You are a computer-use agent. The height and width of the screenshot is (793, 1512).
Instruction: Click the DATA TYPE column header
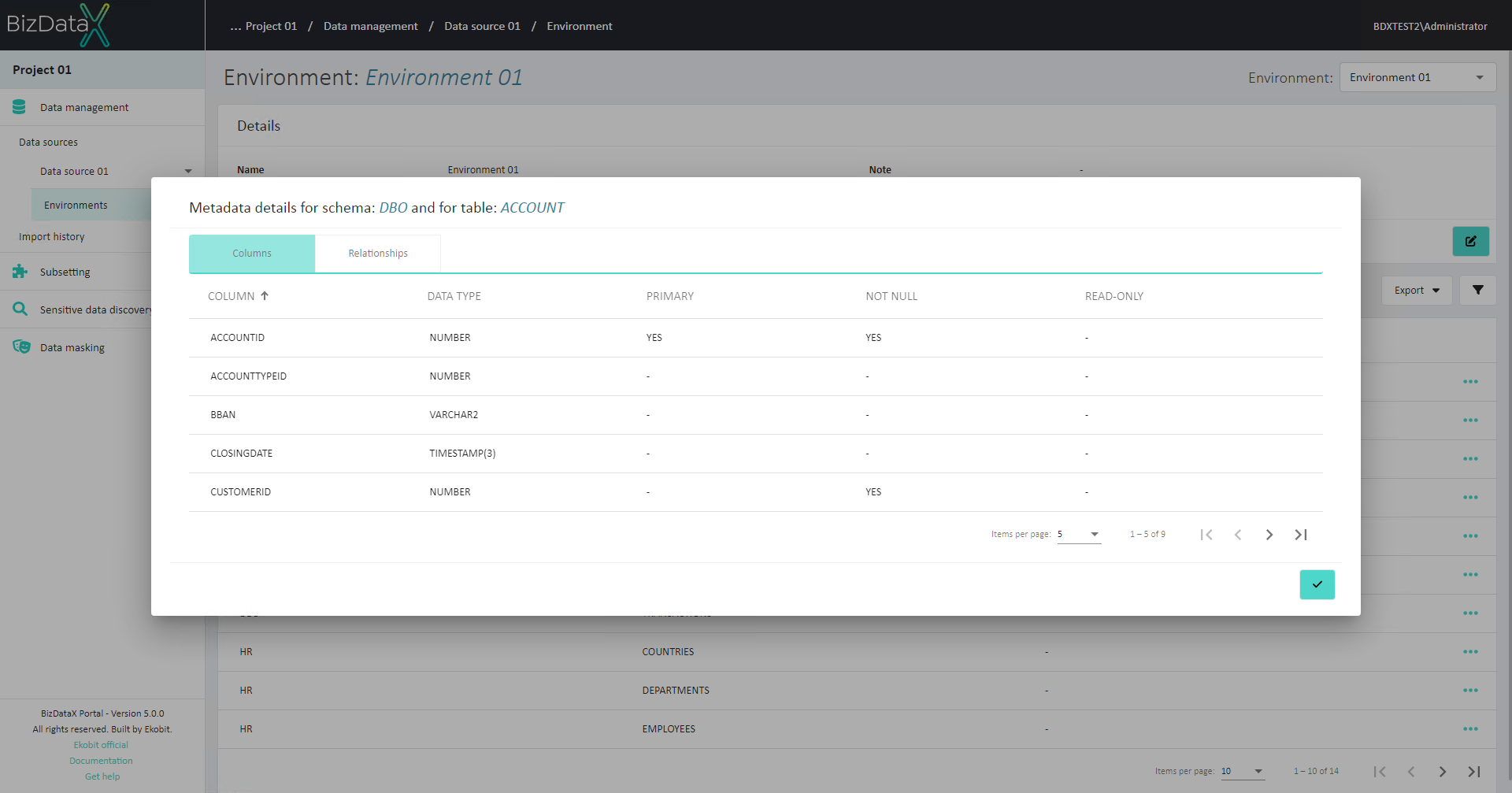[x=454, y=296]
